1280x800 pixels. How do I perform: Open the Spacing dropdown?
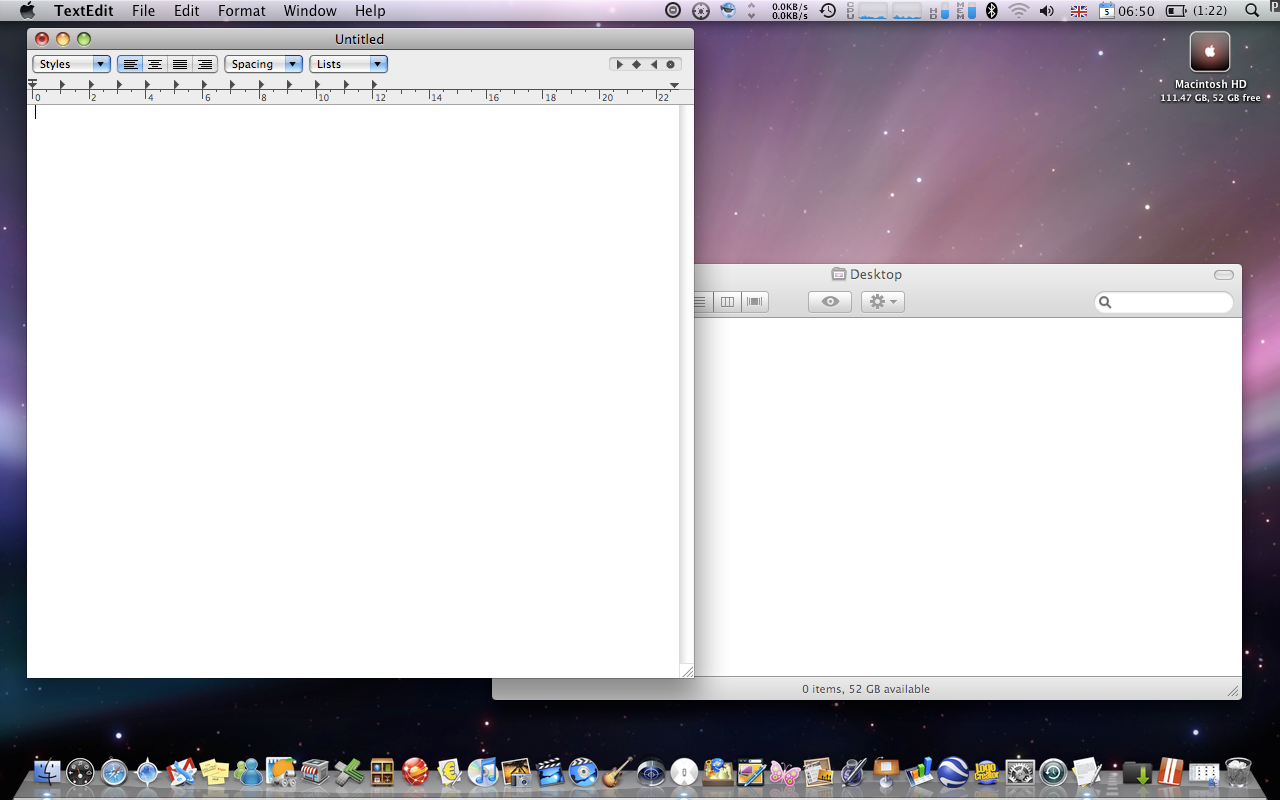263,64
